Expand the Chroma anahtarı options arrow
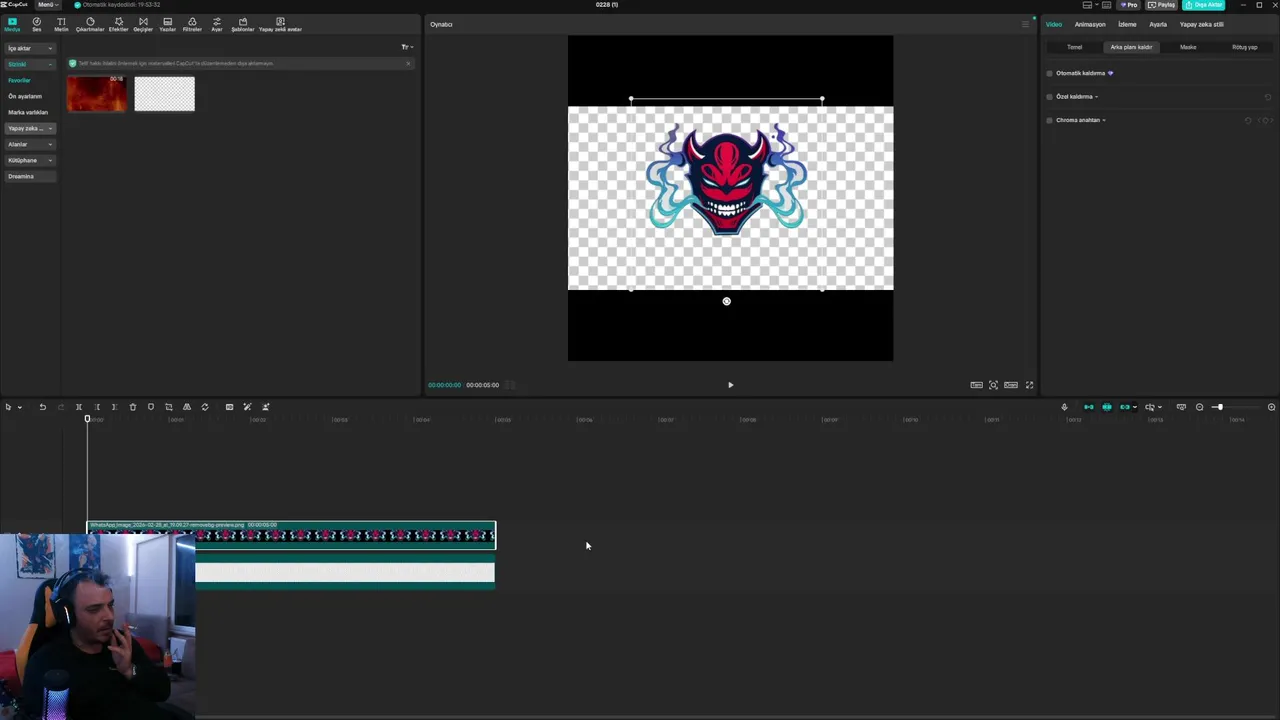The width and height of the screenshot is (1280, 720). click(x=1104, y=120)
